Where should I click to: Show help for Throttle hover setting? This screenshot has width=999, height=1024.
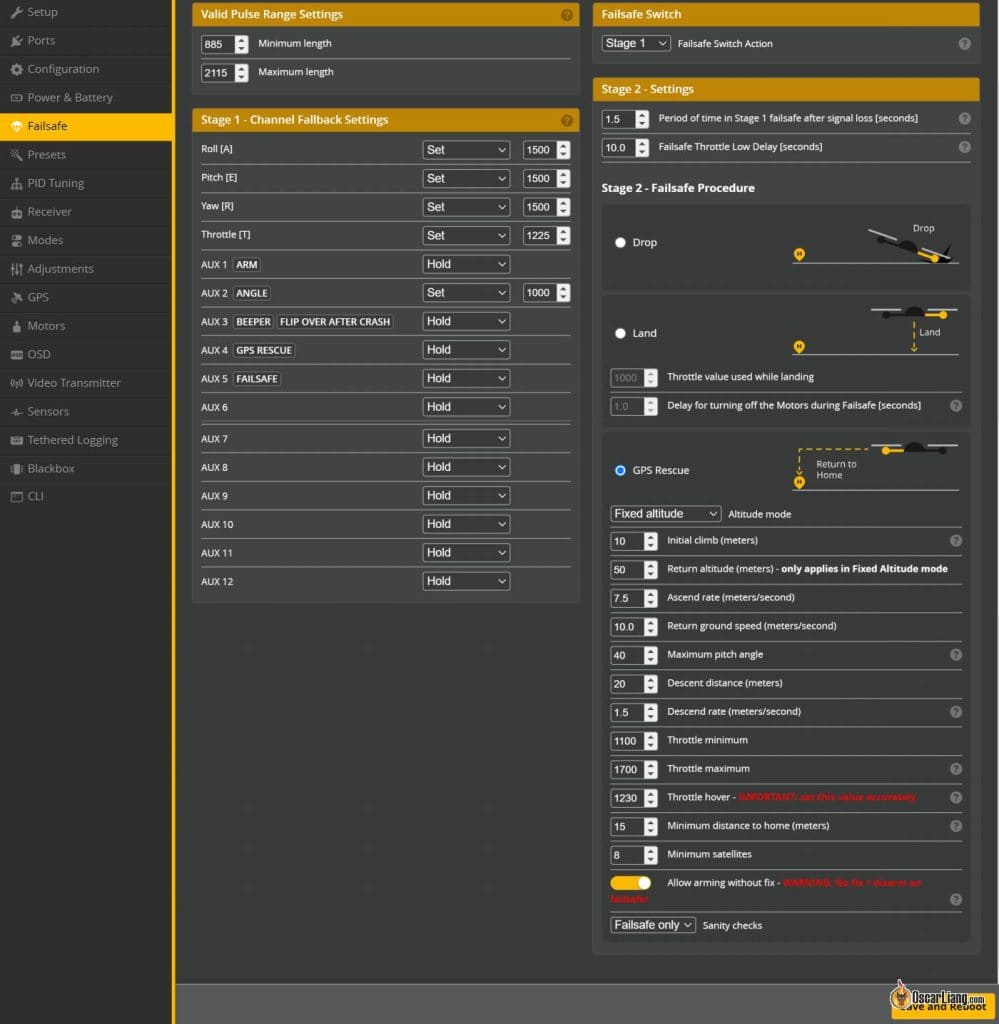click(x=956, y=797)
